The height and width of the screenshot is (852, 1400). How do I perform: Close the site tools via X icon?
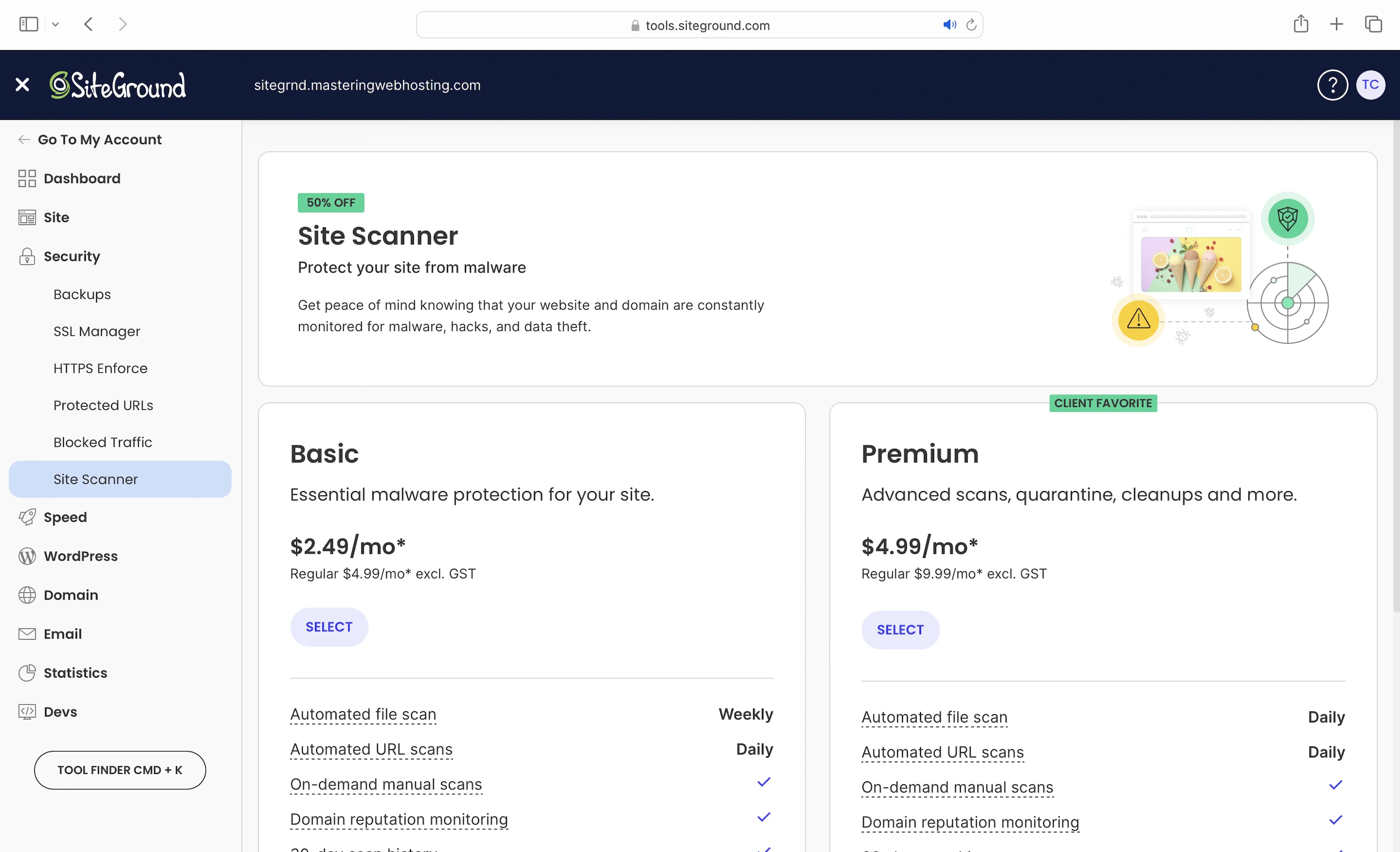[x=22, y=85]
